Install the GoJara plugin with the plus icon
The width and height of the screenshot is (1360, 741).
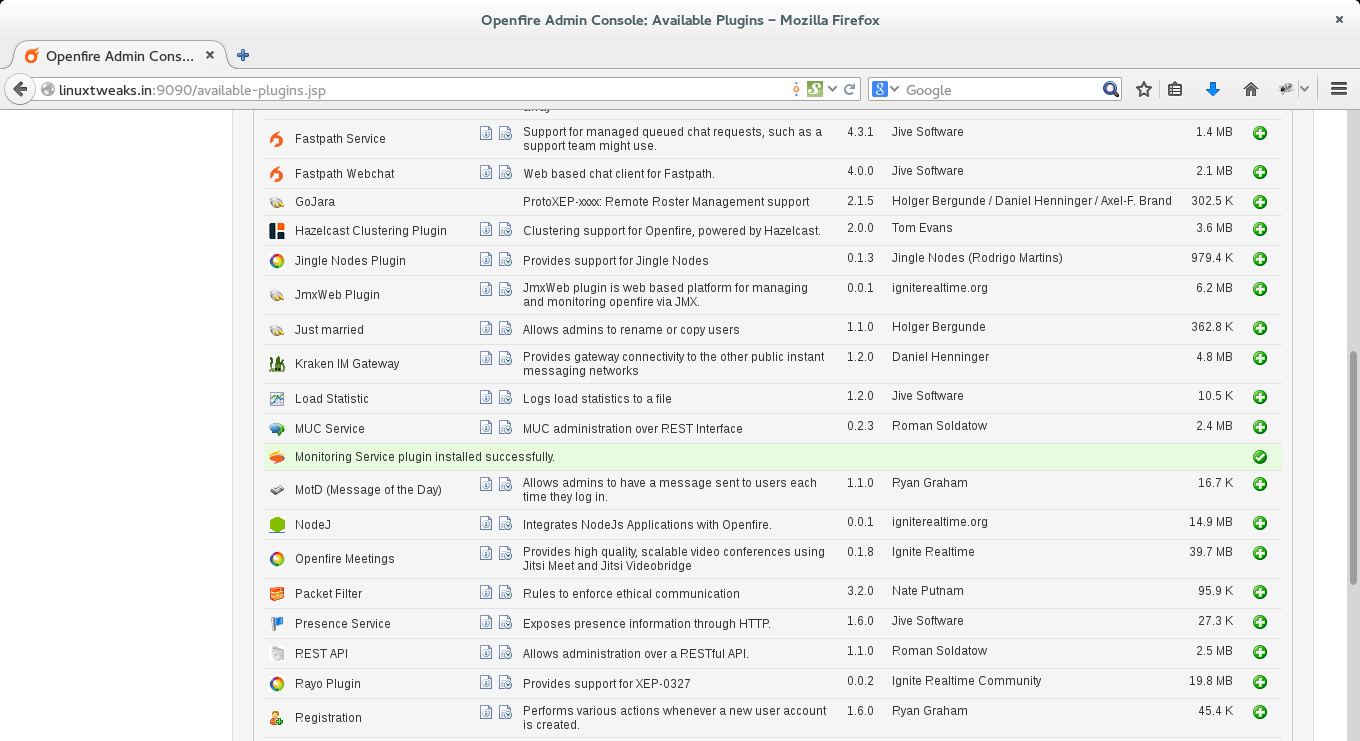(1260, 202)
